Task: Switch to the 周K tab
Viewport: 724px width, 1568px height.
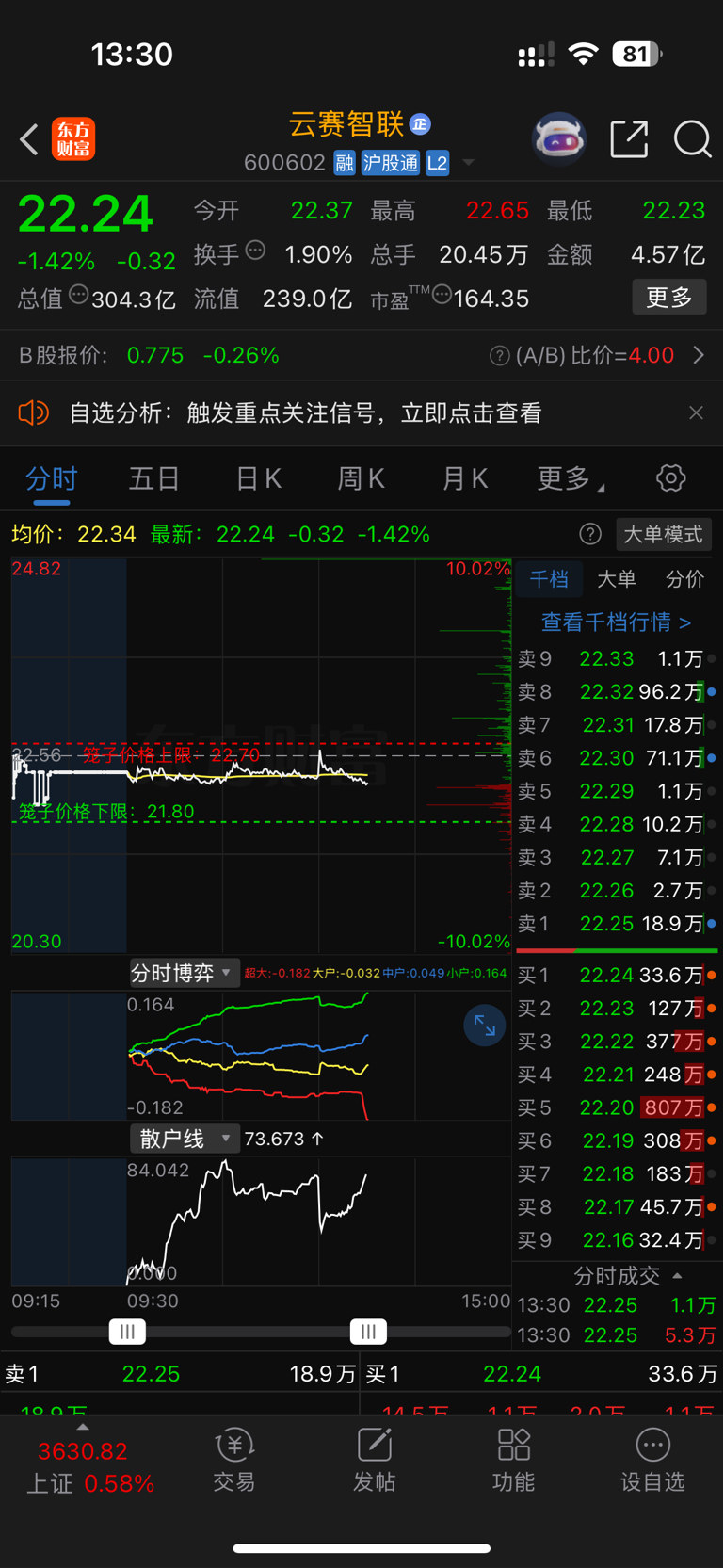Action: (362, 478)
